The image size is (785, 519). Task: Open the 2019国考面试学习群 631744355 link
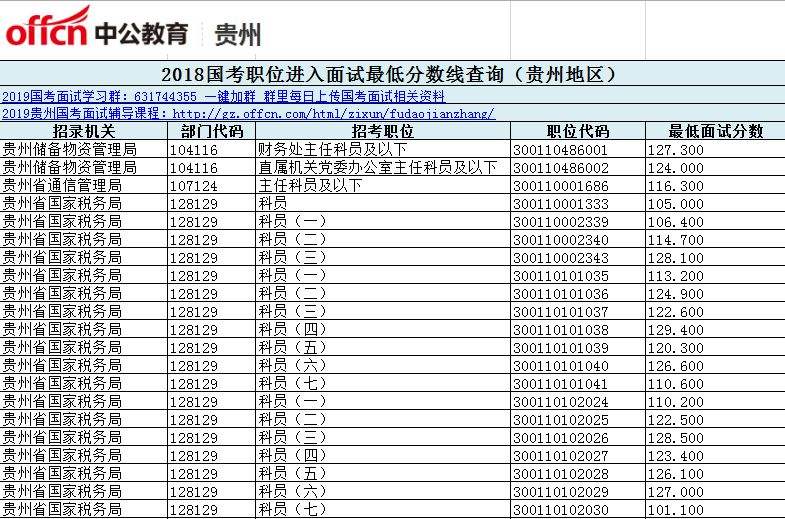(223, 96)
